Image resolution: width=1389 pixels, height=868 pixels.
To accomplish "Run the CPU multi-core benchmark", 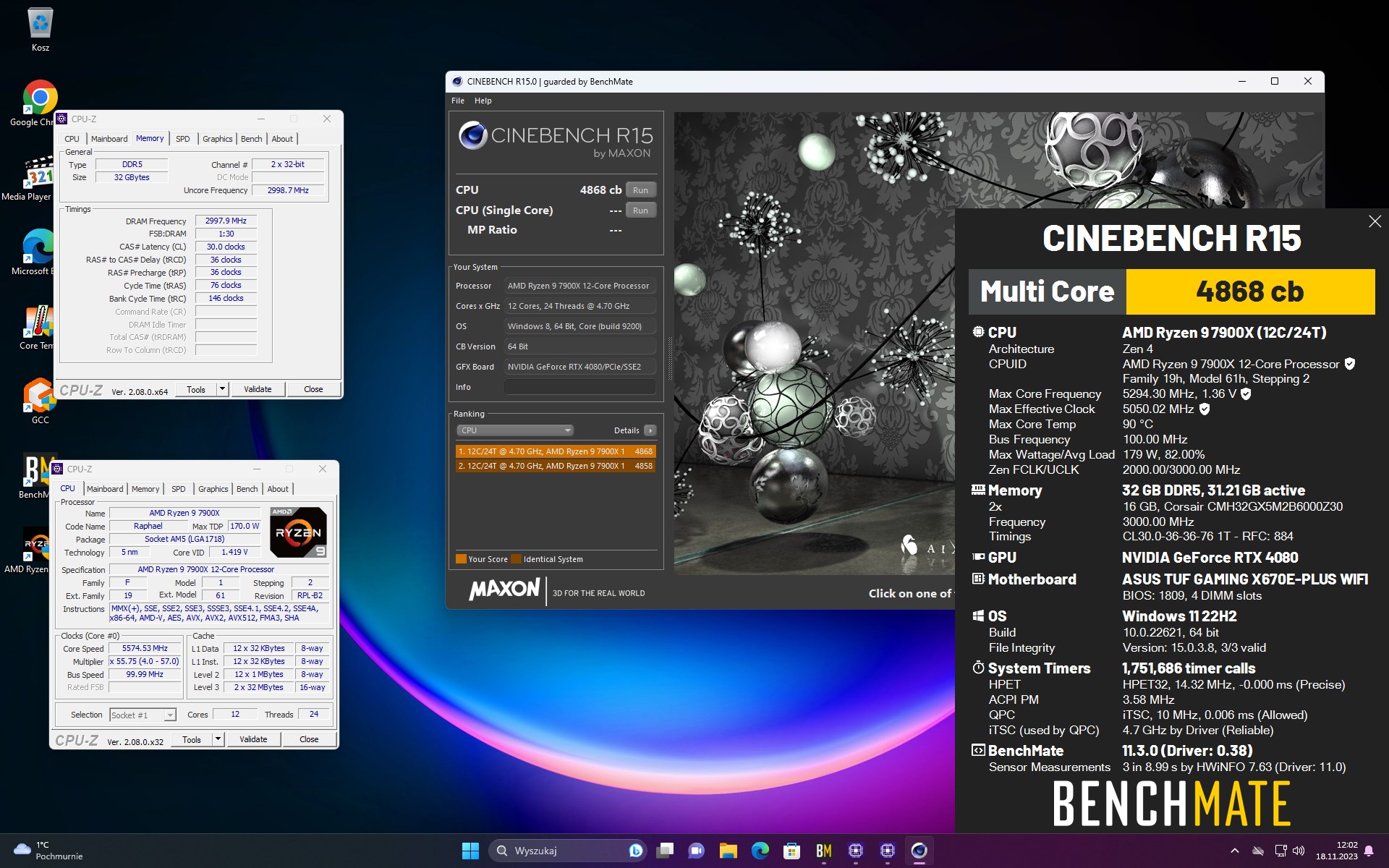I will 640,190.
